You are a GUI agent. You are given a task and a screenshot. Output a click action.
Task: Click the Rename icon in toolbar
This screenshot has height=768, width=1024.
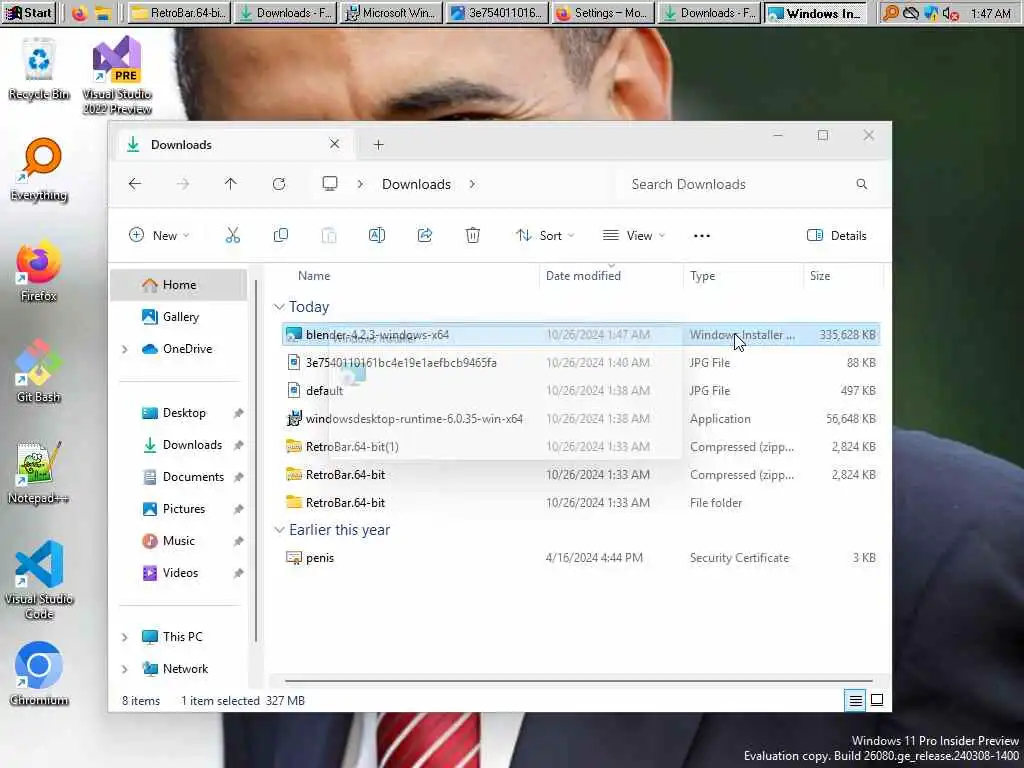click(377, 235)
